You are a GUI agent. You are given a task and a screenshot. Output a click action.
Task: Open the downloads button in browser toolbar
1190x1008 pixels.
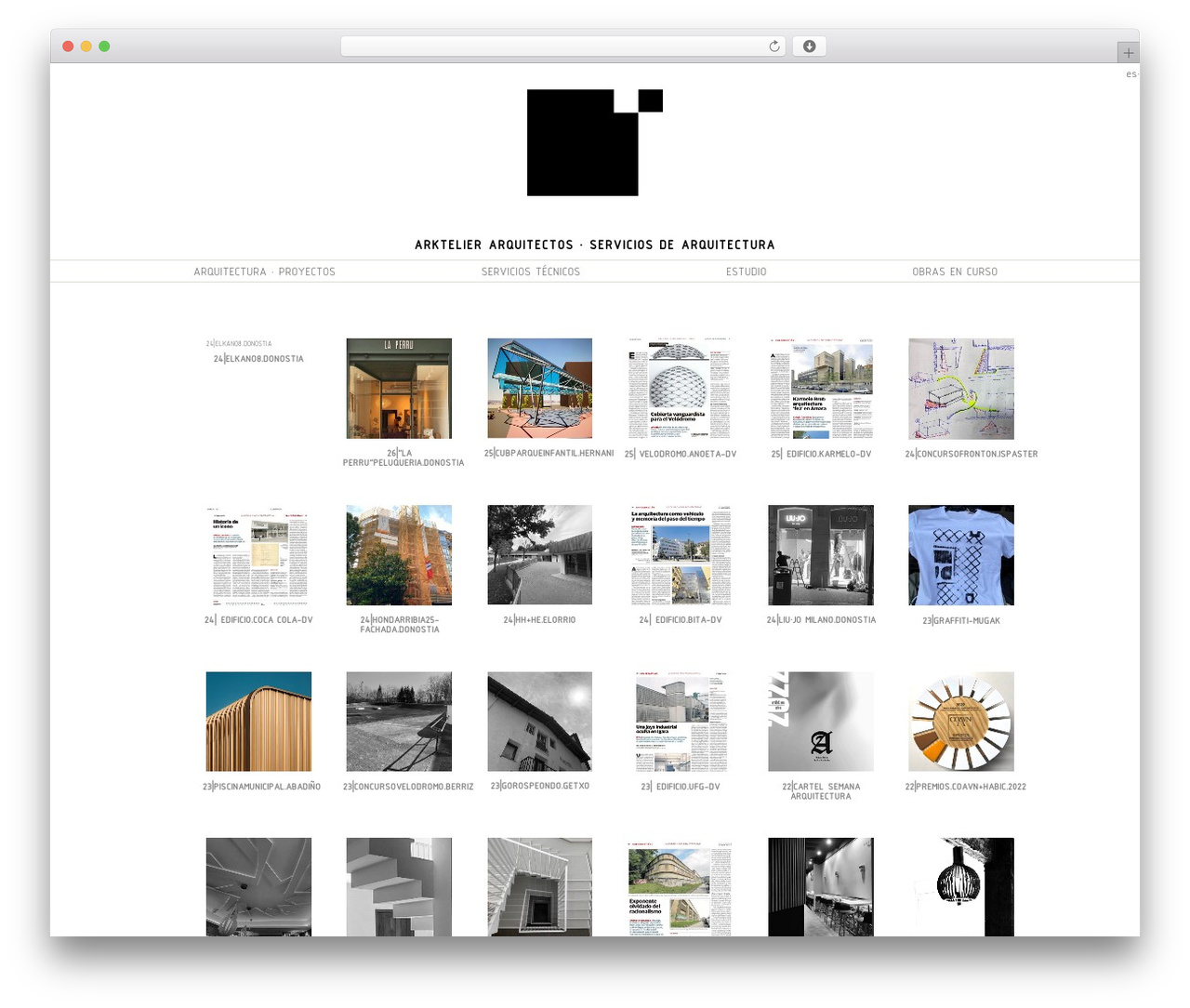[809, 46]
